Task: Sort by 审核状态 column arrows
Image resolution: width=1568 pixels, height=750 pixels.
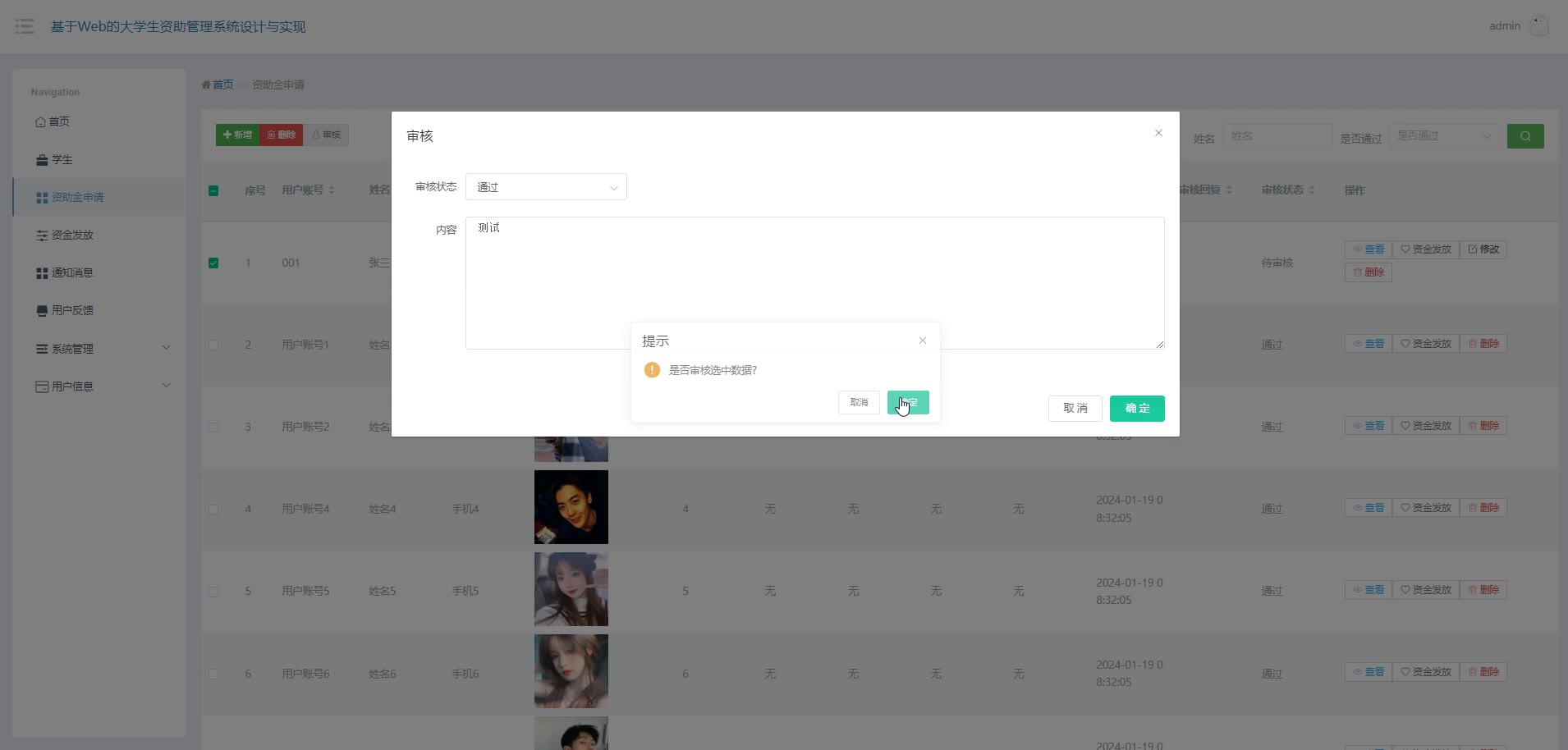Action: coord(1312,190)
